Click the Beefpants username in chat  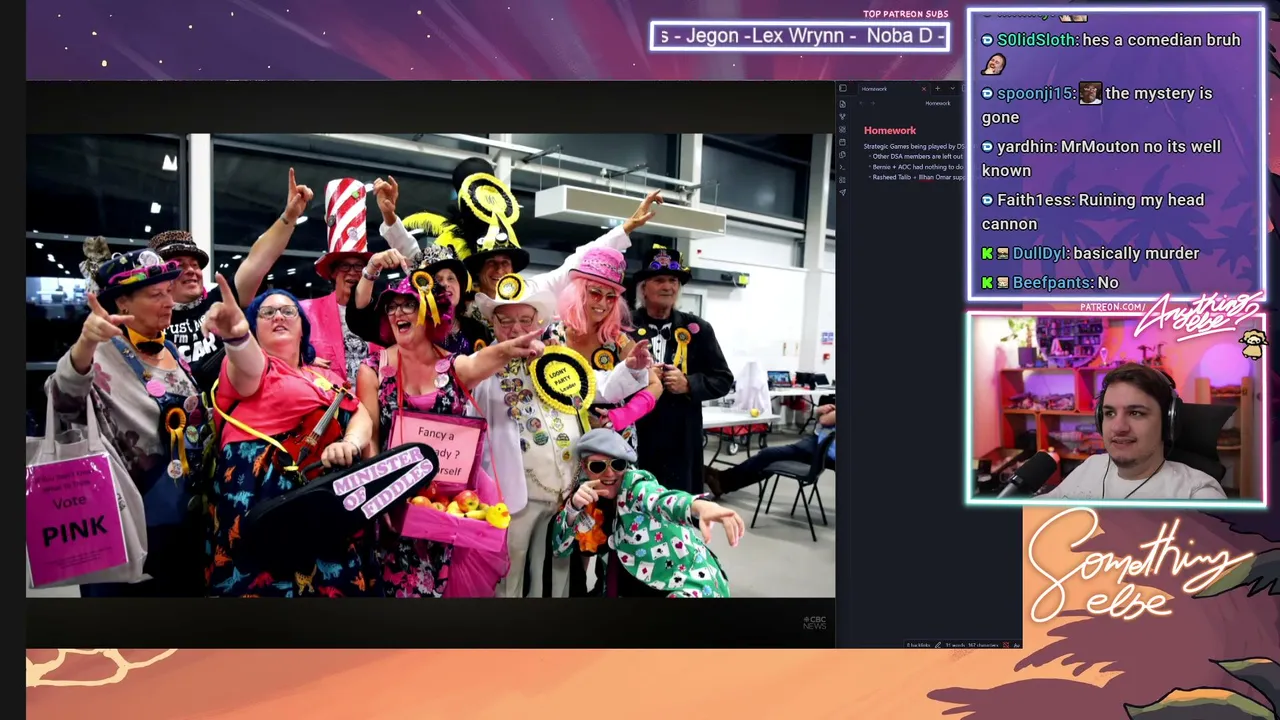(x=1050, y=283)
